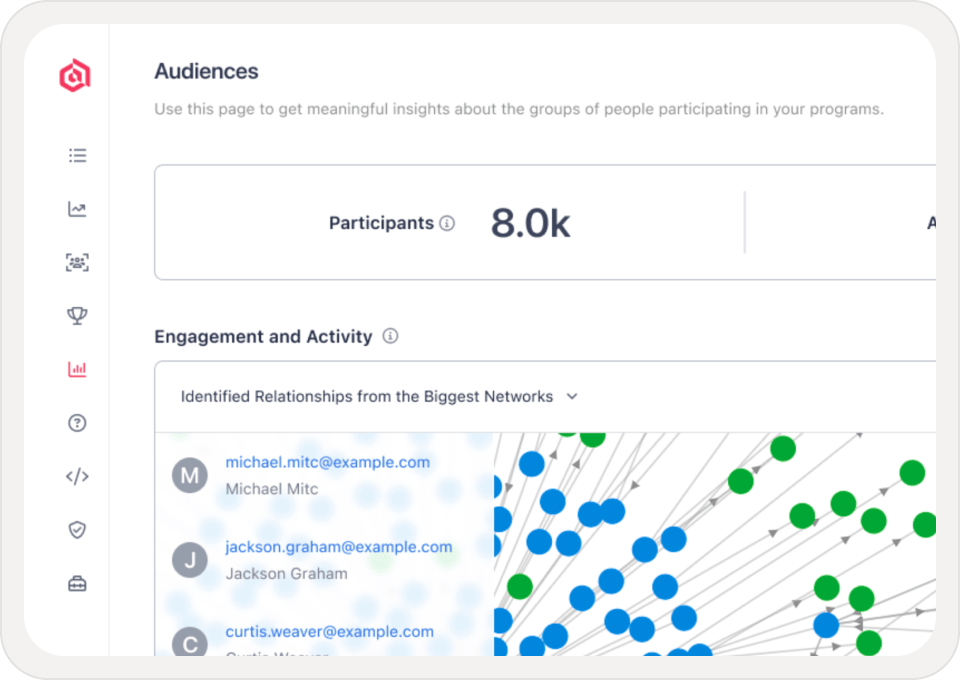Image resolution: width=960 pixels, height=680 pixels.
Task: Click the Michael Mitc name text
Action: click(x=272, y=489)
